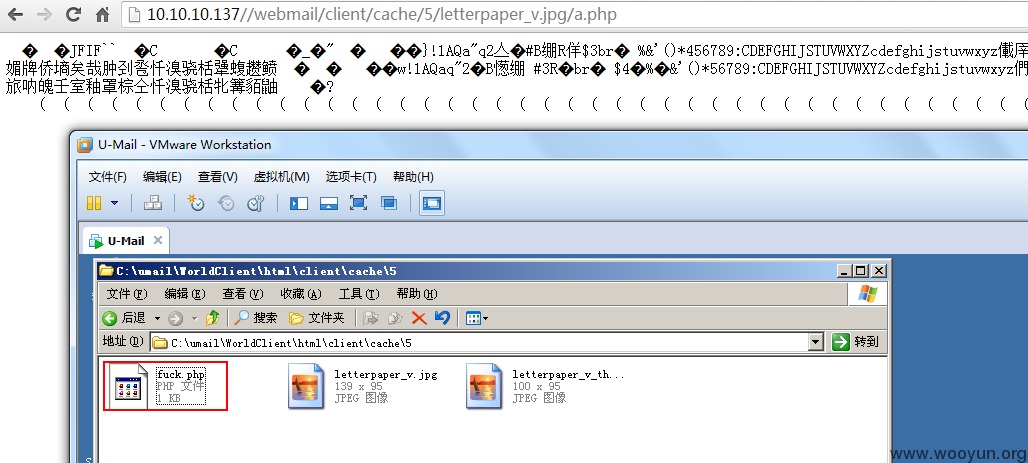
Task: Click the letterpaper_v.jpg file name text
Action: pyautogui.click(x=386, y=375)
